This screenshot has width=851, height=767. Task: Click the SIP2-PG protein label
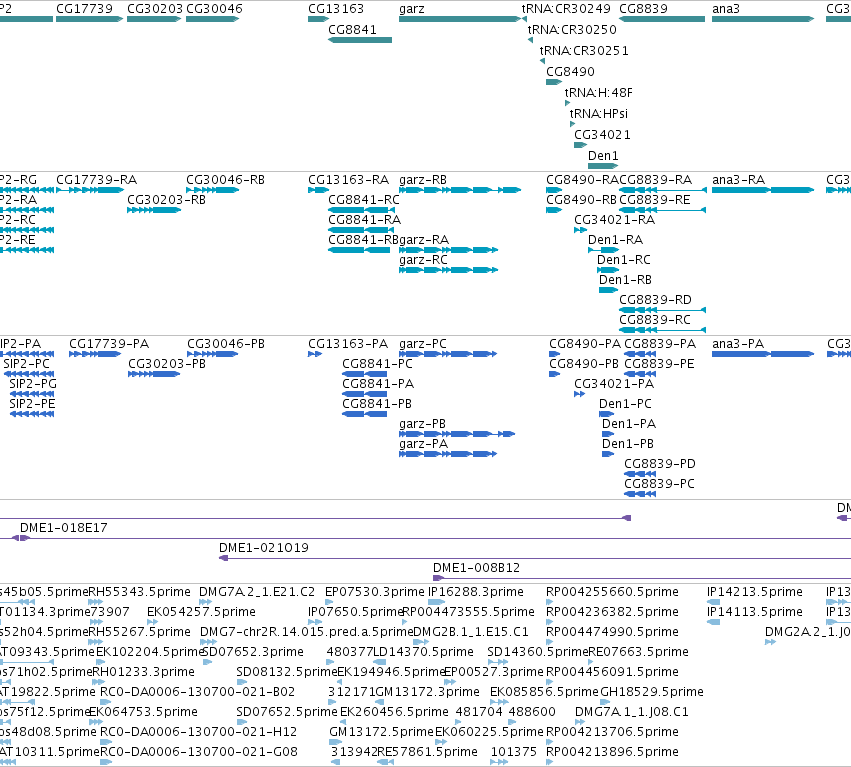(x=33, y=384)
